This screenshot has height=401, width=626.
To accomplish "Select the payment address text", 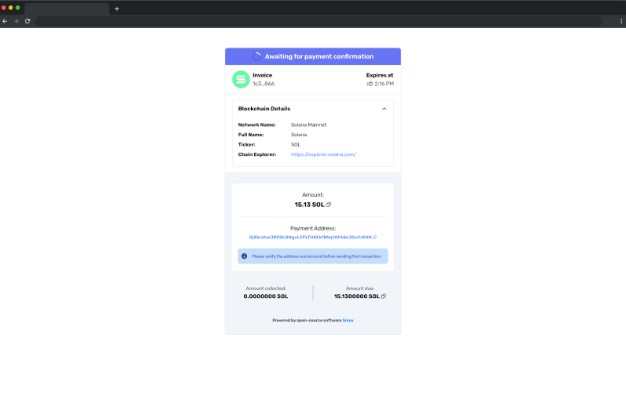I will coord(310,237).
